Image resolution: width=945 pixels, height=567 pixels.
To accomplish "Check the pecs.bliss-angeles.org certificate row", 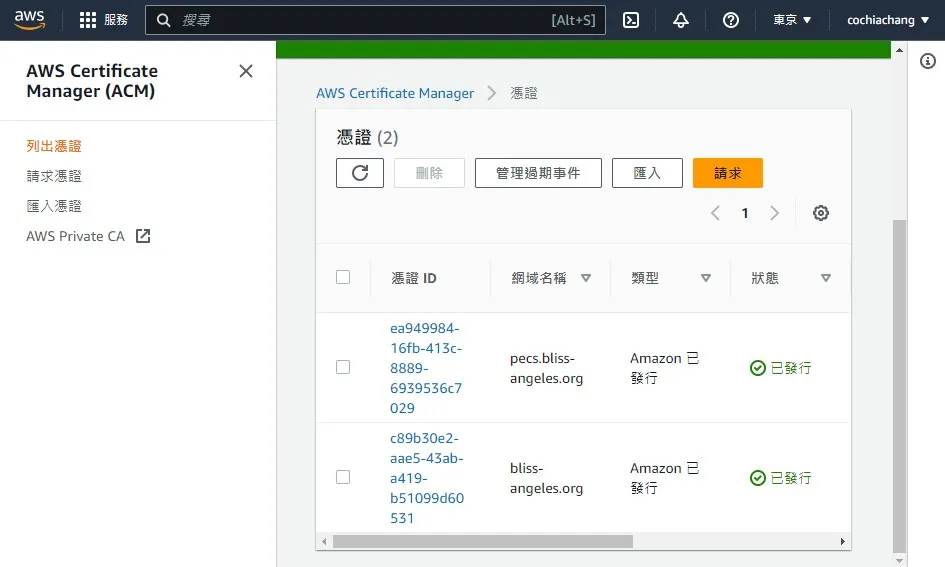I will coord(343,367).
